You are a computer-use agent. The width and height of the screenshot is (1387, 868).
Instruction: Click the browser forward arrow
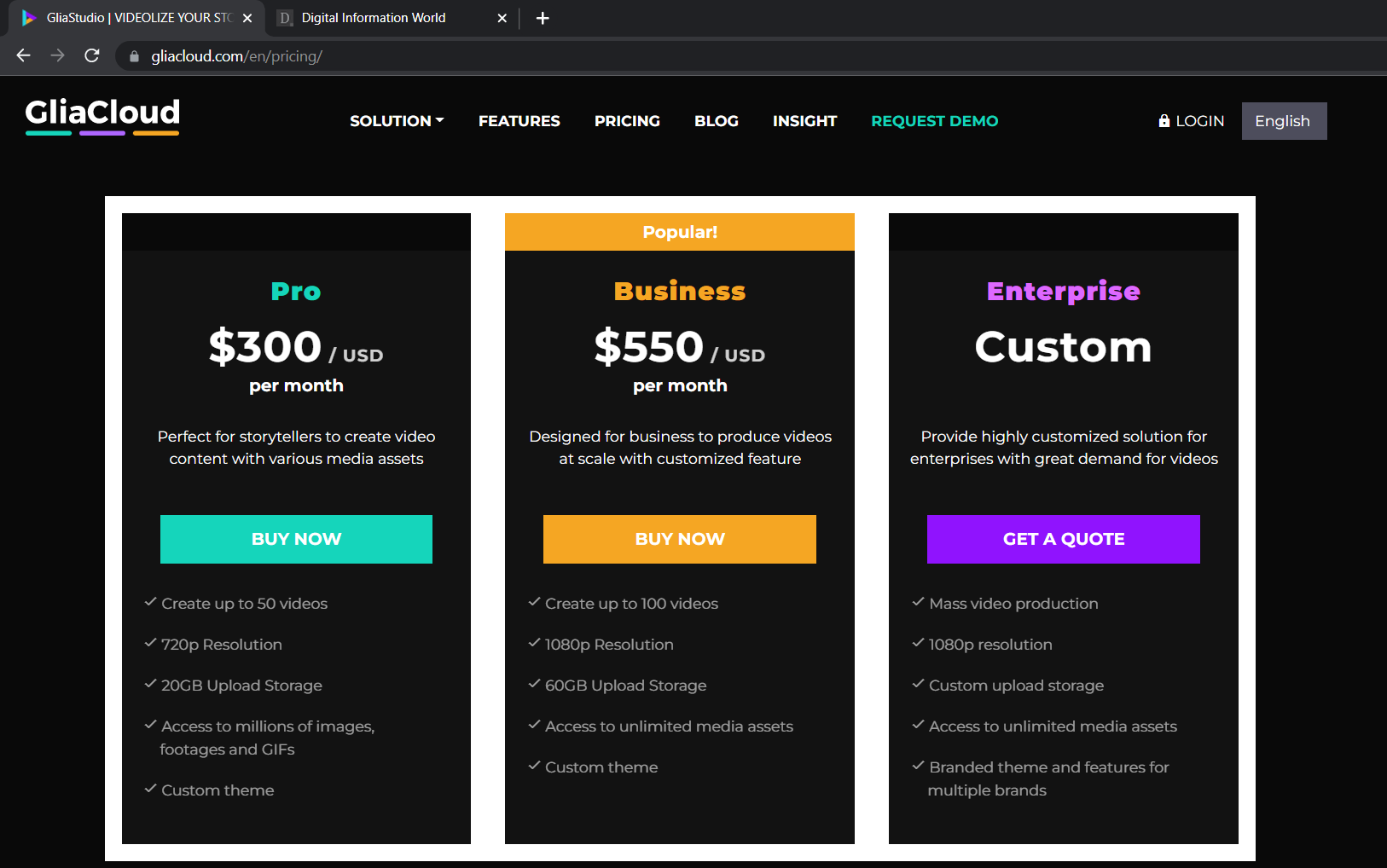57,55
